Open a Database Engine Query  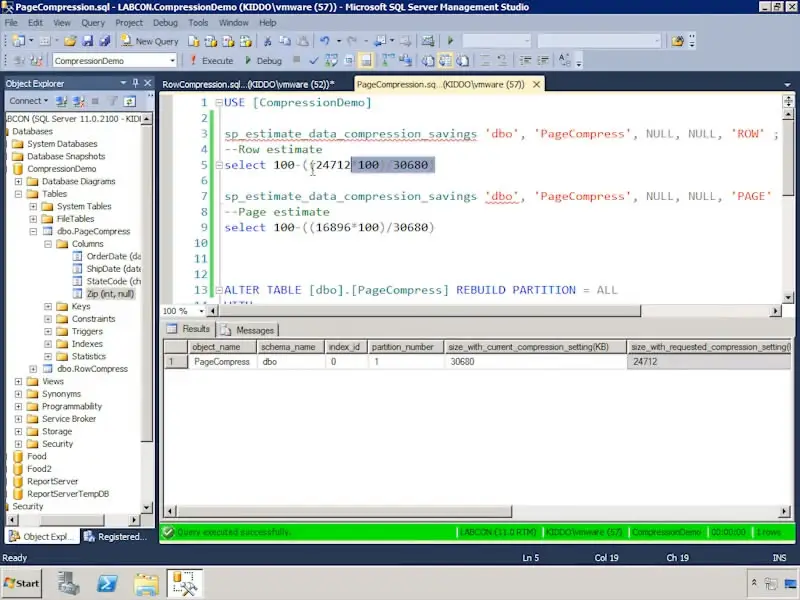193,41
